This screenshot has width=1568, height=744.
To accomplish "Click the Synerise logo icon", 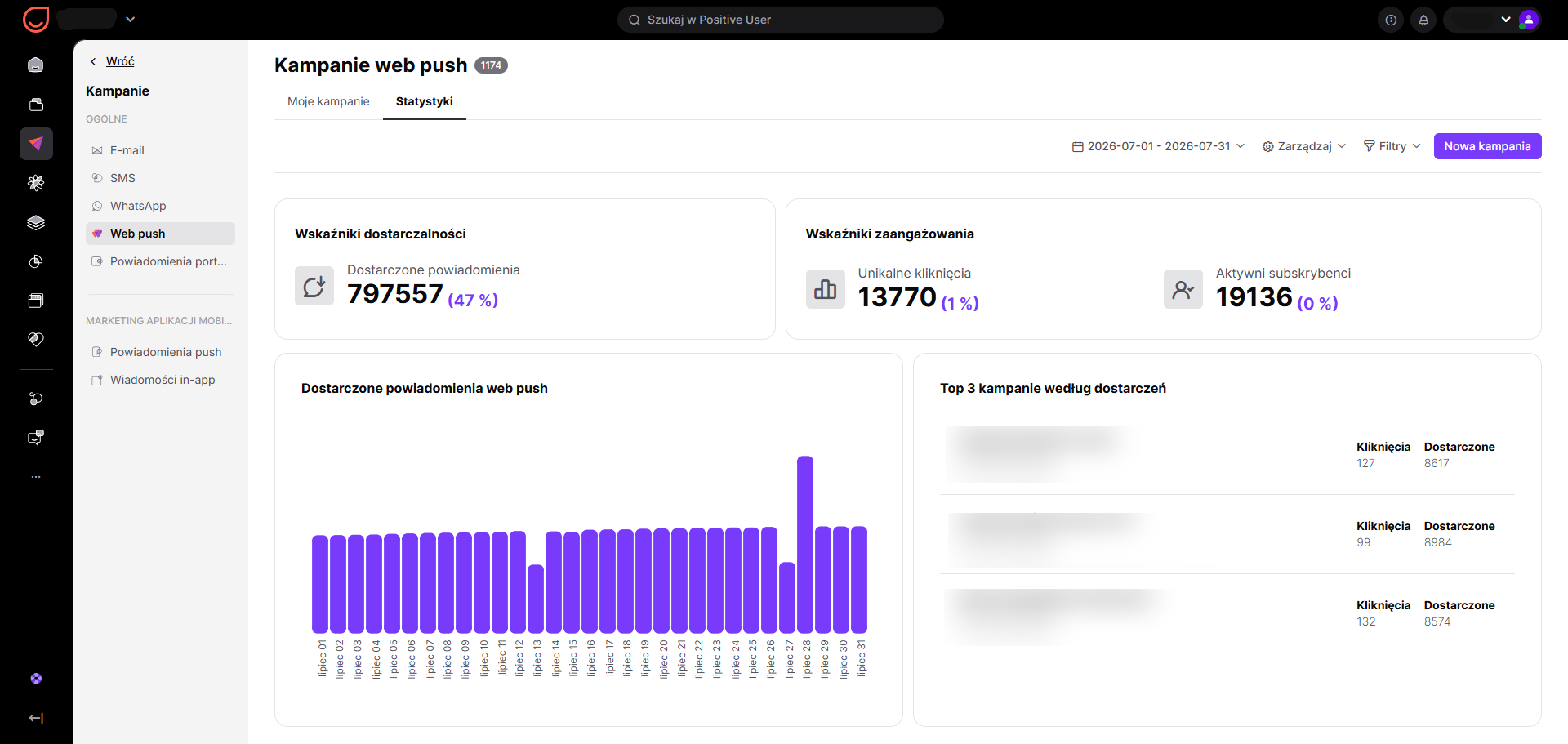I will [36, 19].
